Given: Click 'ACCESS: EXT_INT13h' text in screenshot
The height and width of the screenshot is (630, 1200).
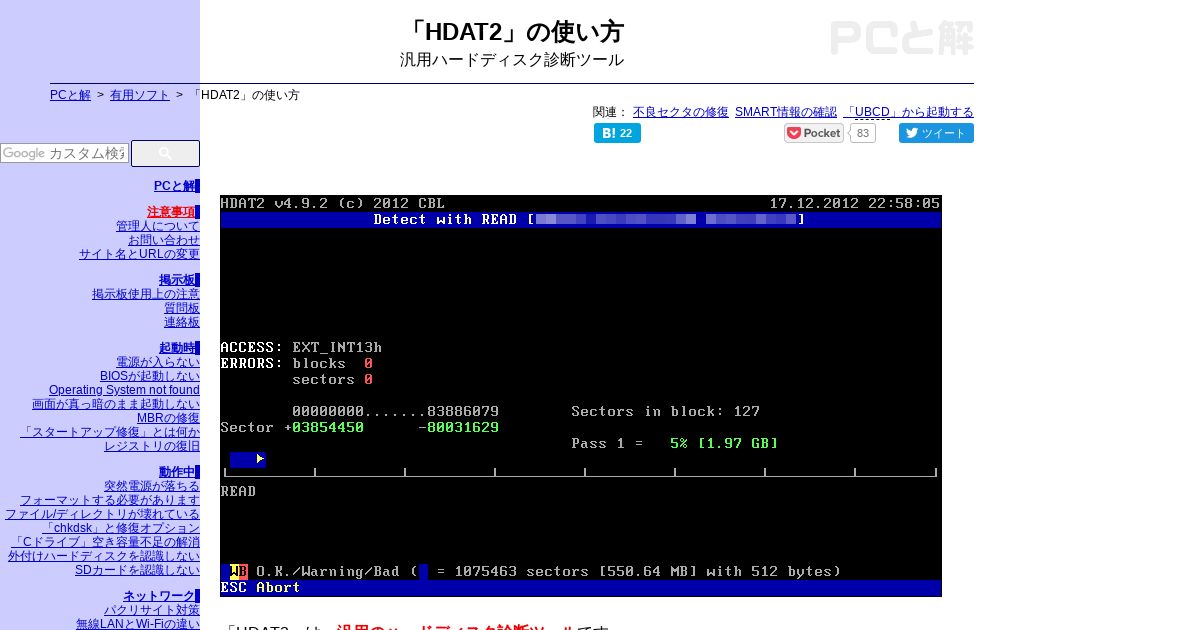Looking at the screenshot, I should [x=301, y=348].
